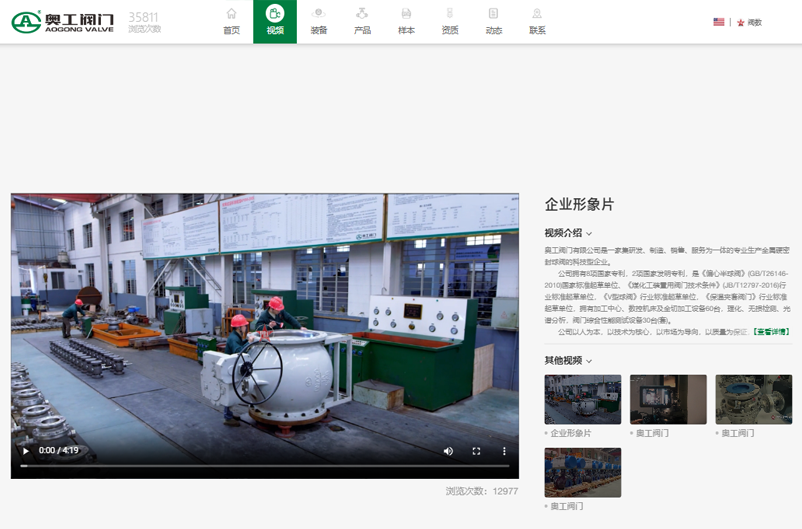Click the video progress bar
The image size is (802, 529).
point(265,466)
